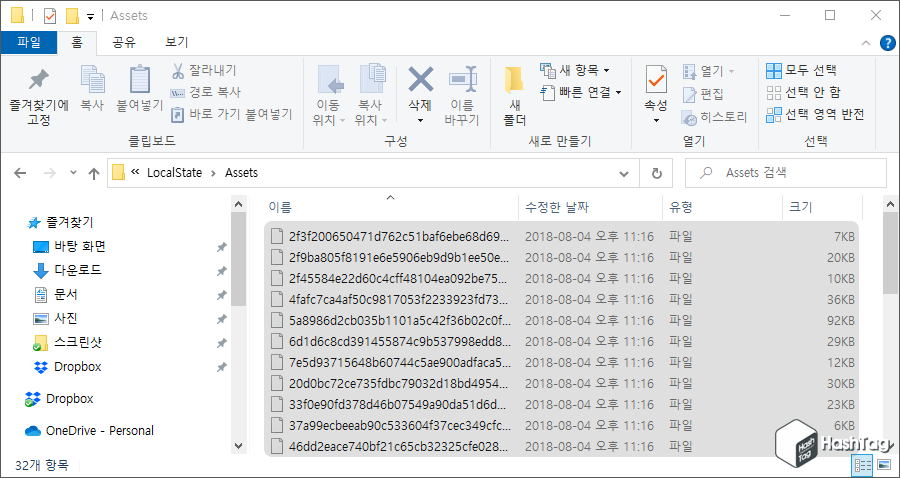
Task: Cut selection with 잘라내기
Action: (x=204, y=71)
